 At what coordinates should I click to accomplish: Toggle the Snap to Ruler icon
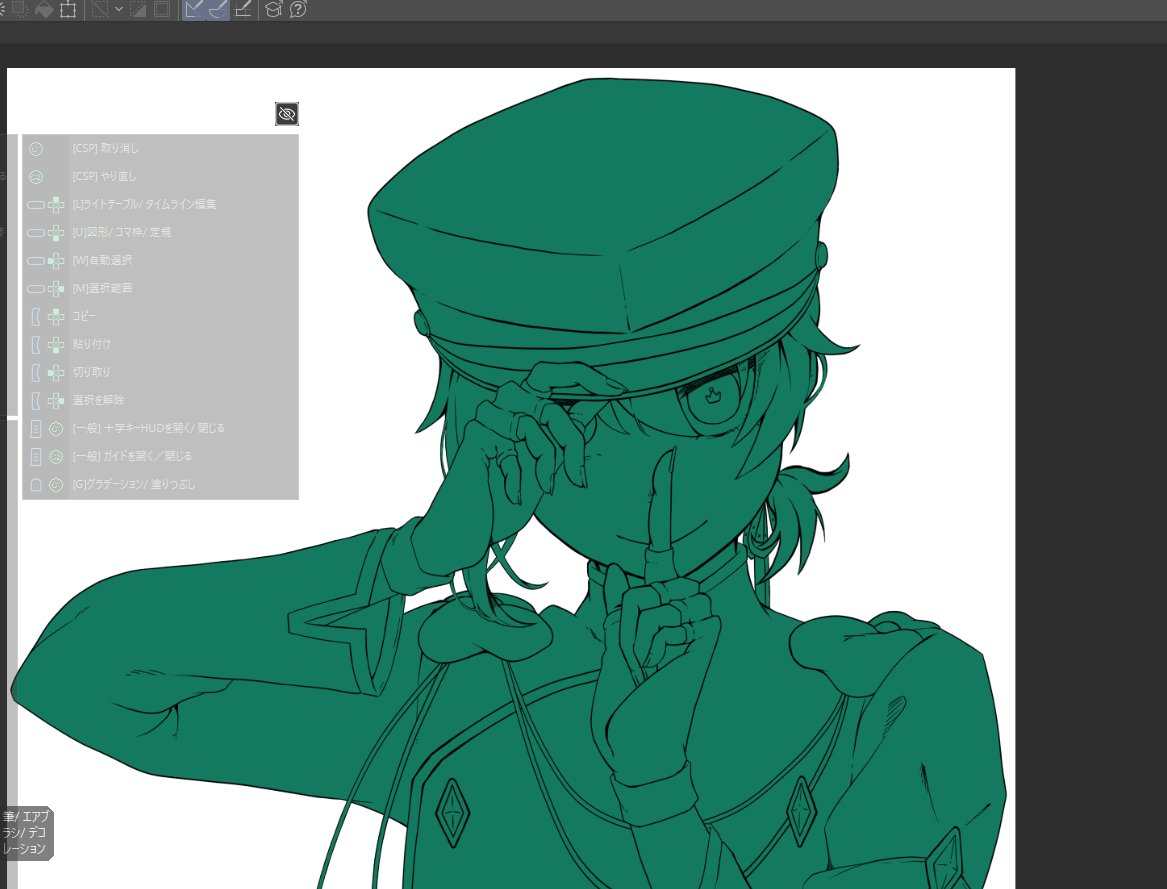(x=194, y=9)
